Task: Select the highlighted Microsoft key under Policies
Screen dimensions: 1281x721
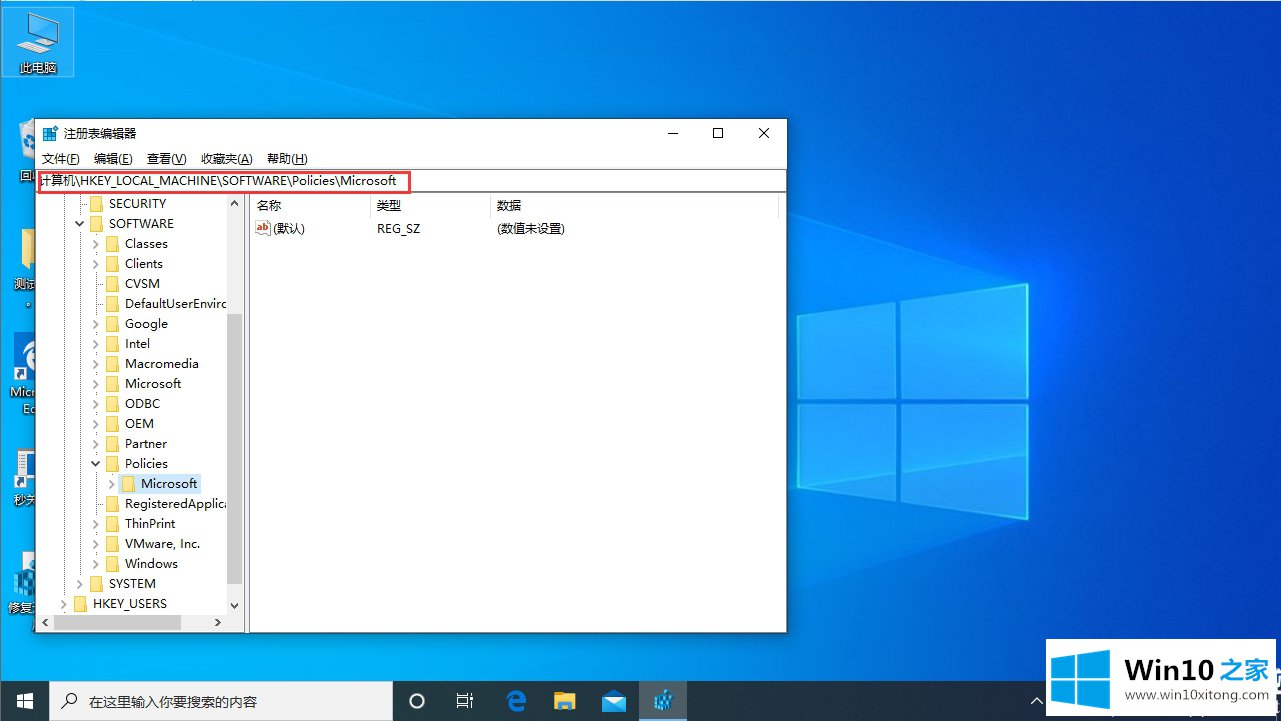Action: (169, 483)
